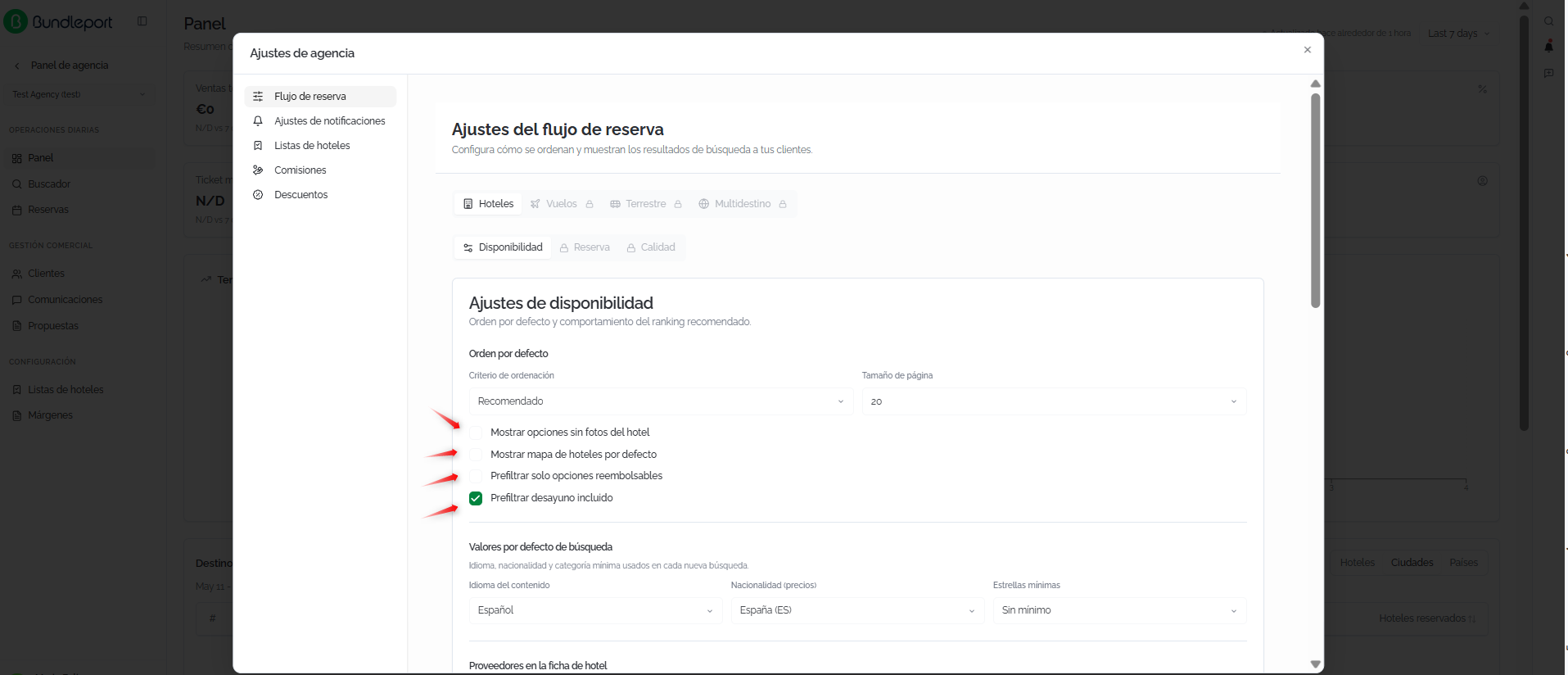Click the top-right feedback message icon
This screenshot has height=675, width=1568.
[1549, 73]
